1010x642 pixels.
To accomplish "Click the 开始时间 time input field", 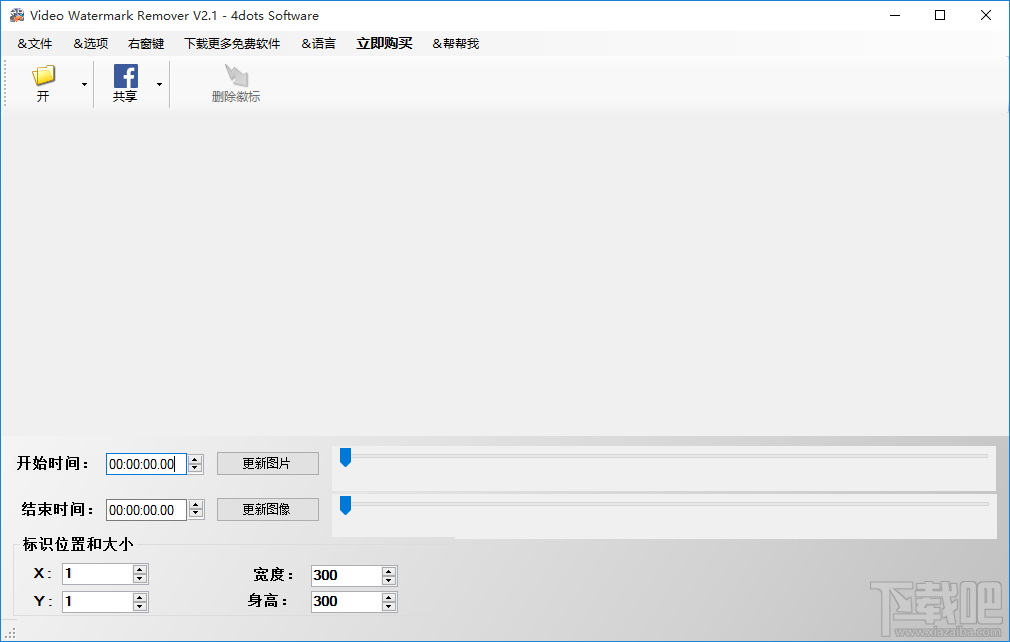I will pos(145,463).
